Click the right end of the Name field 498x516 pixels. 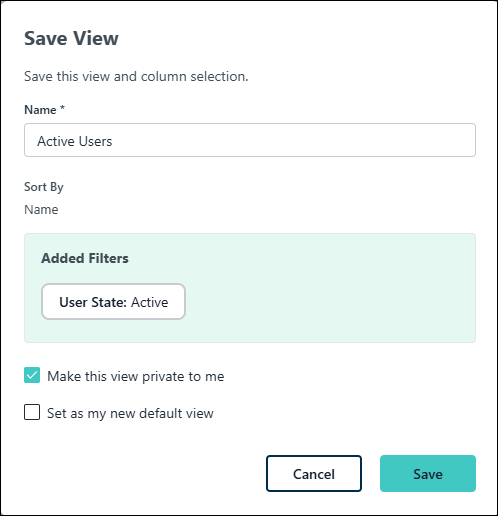(460, 140)
